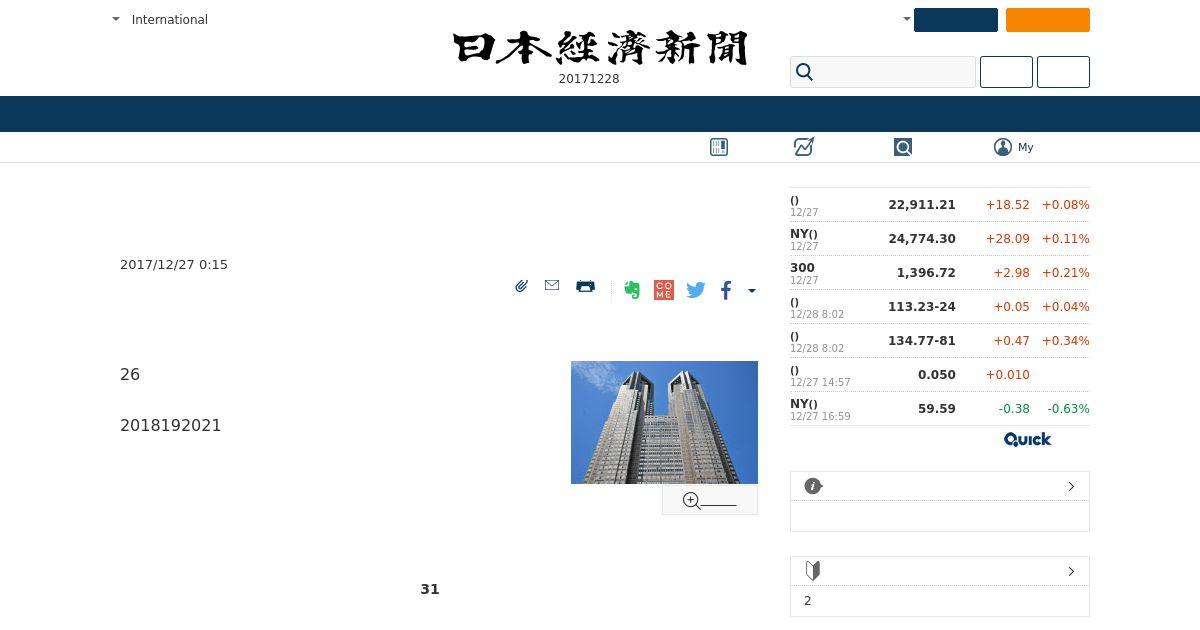This screenshot has height=630, width=1200.
Task: Select the NY index value 24,774.30
Action: tap(922, 239)
